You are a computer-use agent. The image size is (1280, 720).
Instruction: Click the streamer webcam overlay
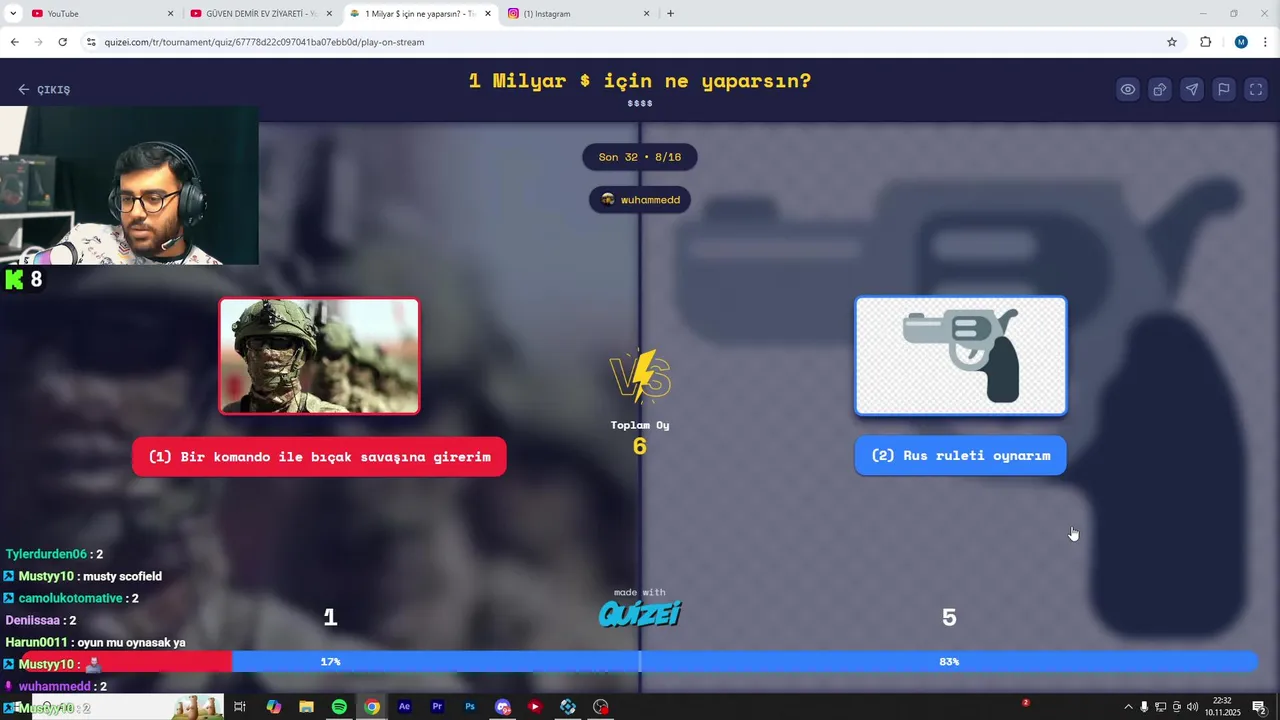tap(129, 185)
